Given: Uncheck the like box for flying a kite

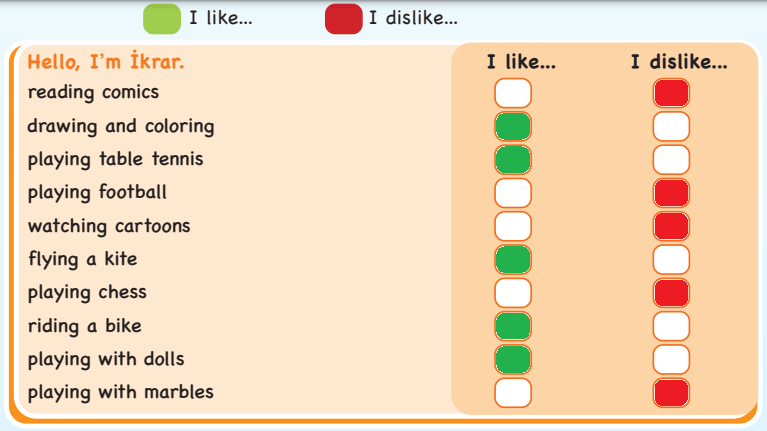Looking at the screenshot, I should pos(513,260).
